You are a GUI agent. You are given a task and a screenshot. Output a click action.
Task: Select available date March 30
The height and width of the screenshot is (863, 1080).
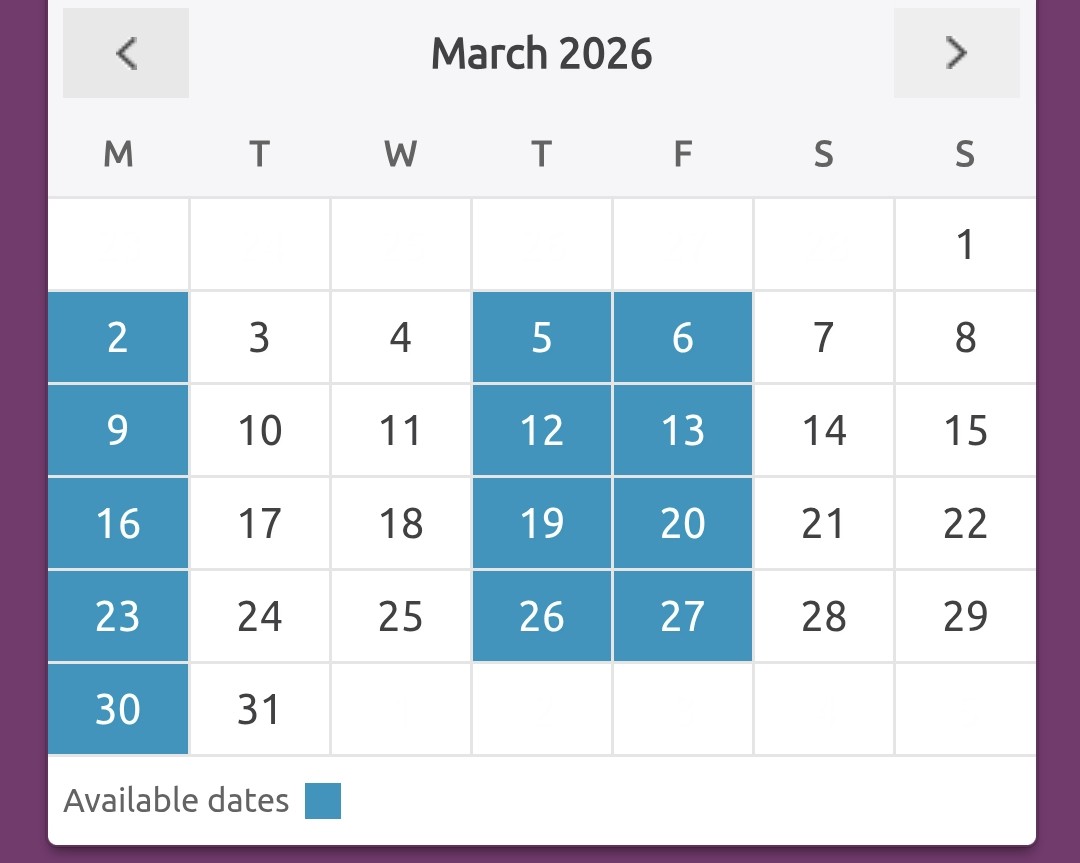[118, 709]
